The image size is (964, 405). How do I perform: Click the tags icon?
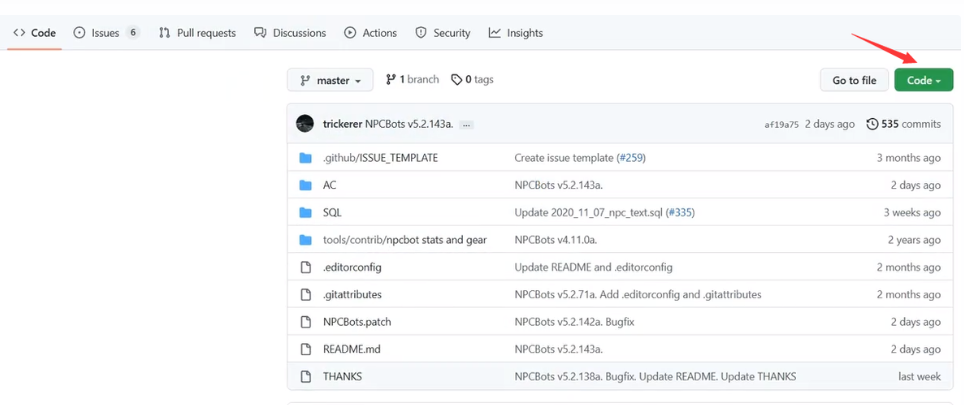coord(456,80)
